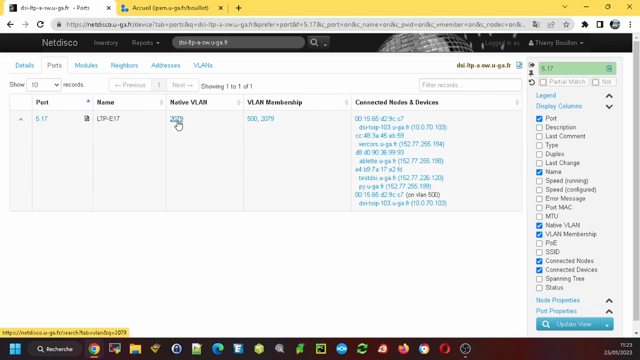Uncheck the Native VLAN column checkbox

click(x=539, y=226)
